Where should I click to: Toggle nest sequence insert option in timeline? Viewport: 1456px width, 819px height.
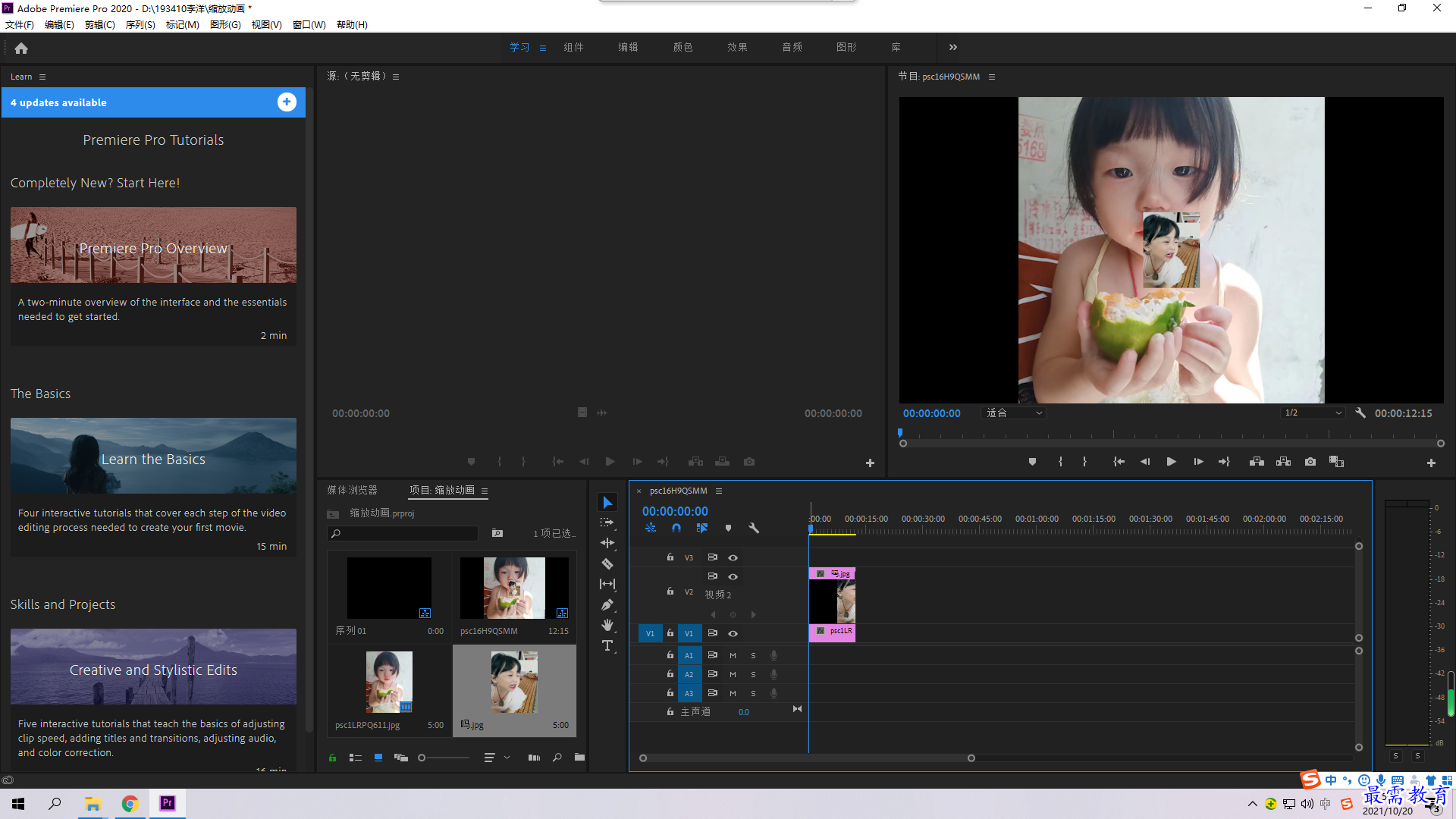pyautogui.click(x=651, y=528)
